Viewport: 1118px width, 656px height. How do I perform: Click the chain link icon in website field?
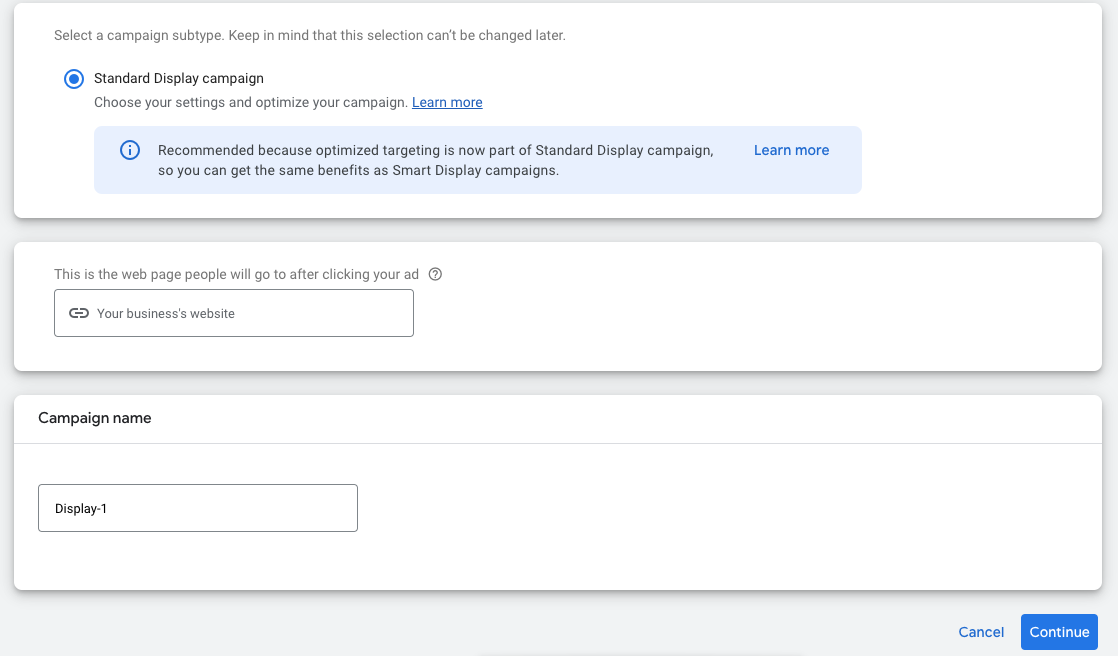point(79,313)
